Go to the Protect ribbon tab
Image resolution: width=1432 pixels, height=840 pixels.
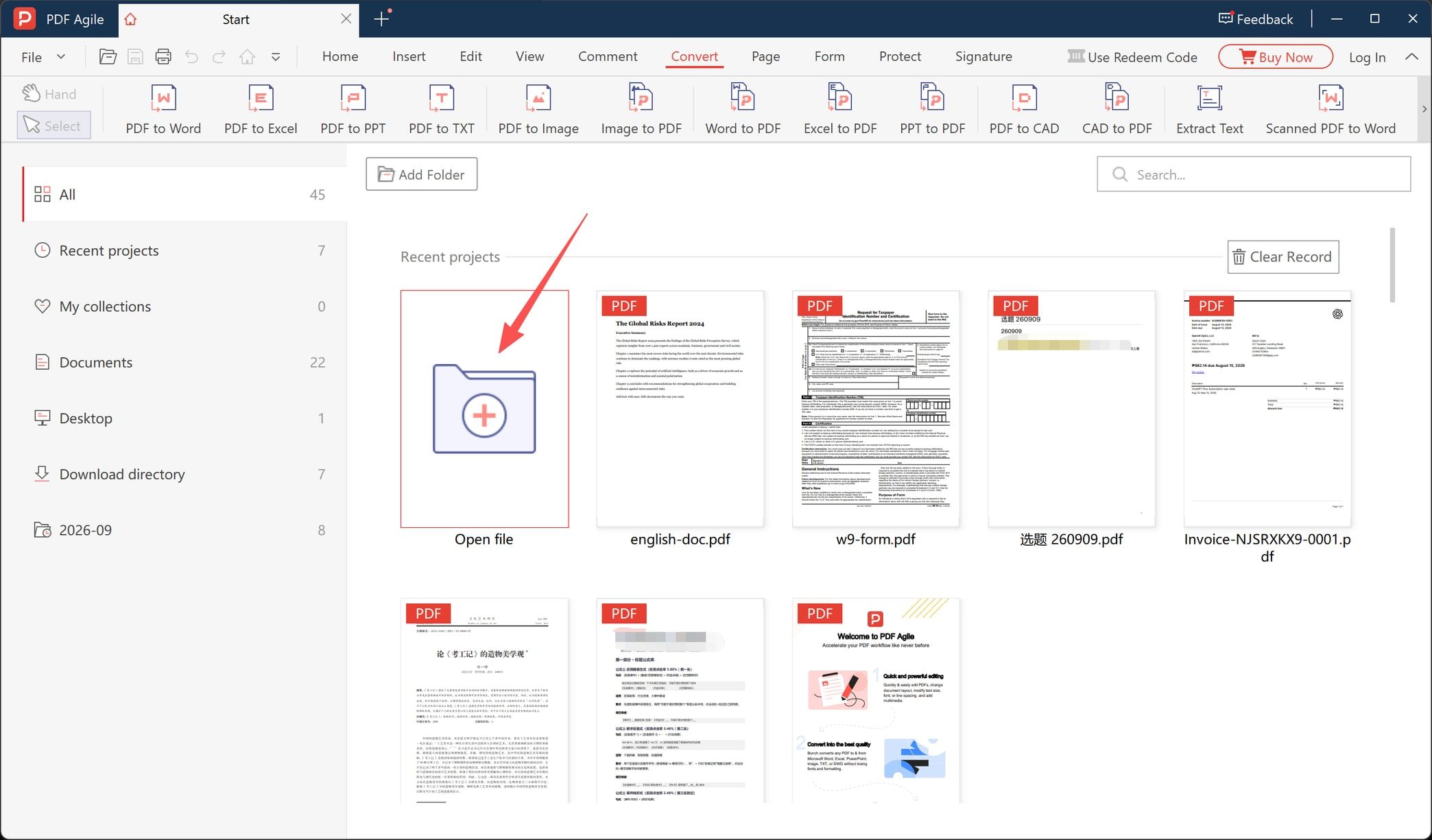(900, 57)
